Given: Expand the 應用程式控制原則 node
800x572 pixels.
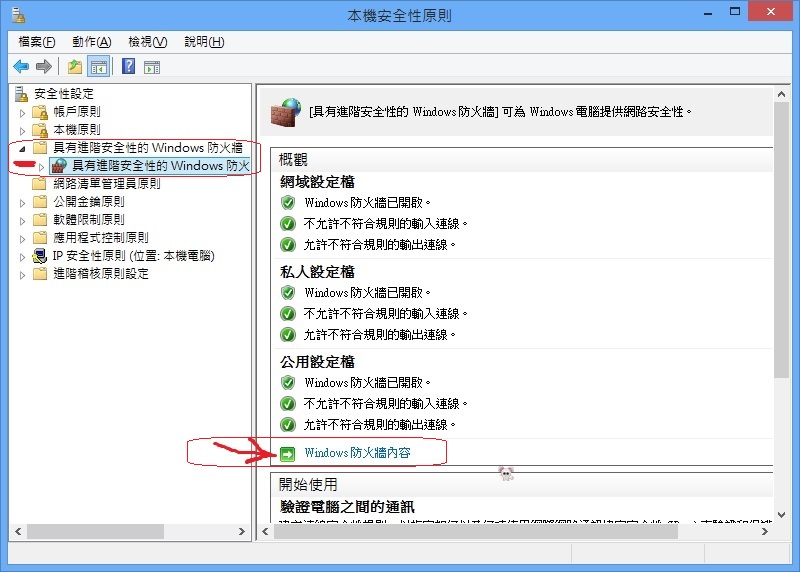Looking at the screenshot, I should pos(22,239).
